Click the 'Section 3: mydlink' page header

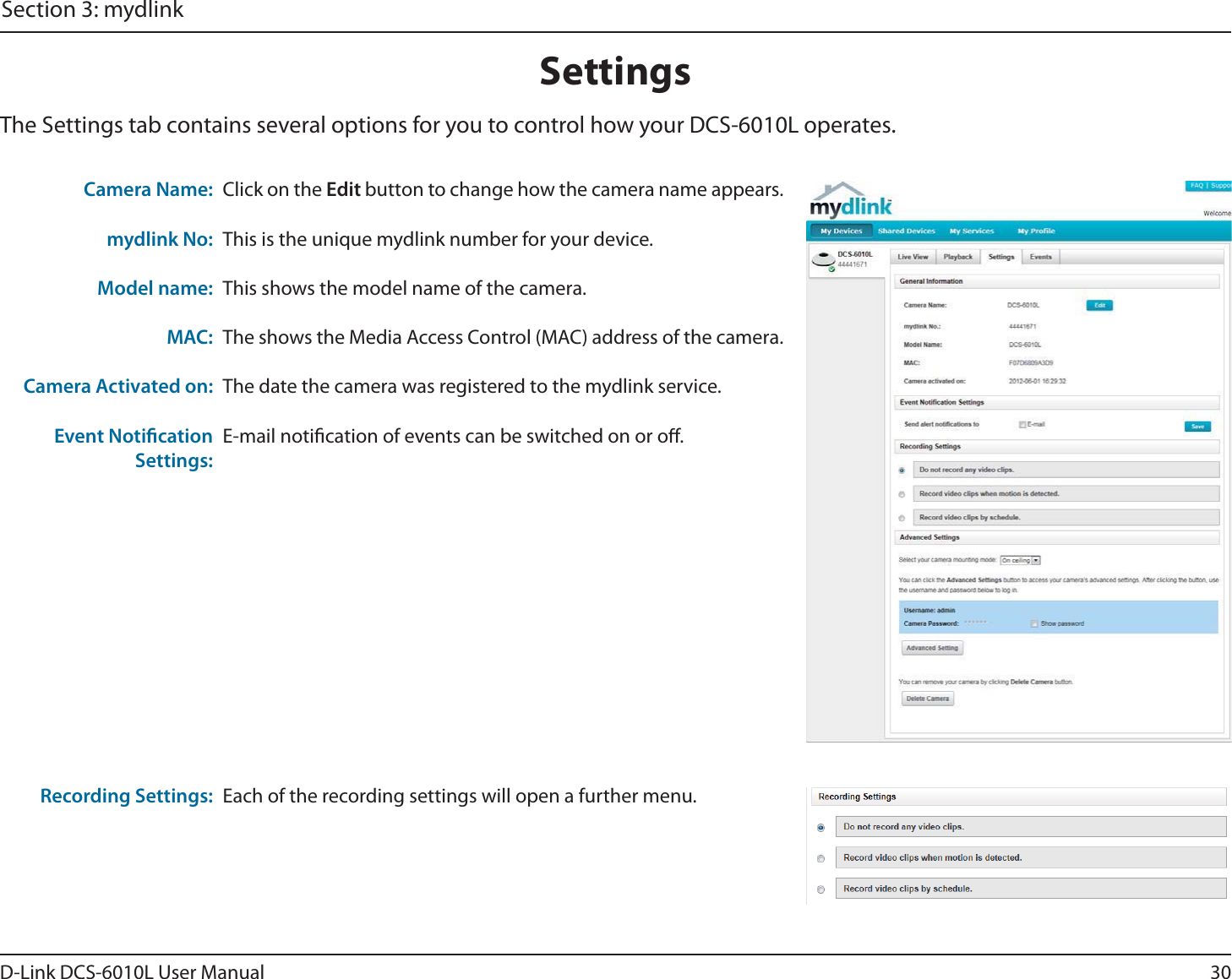tap(92, 10)
